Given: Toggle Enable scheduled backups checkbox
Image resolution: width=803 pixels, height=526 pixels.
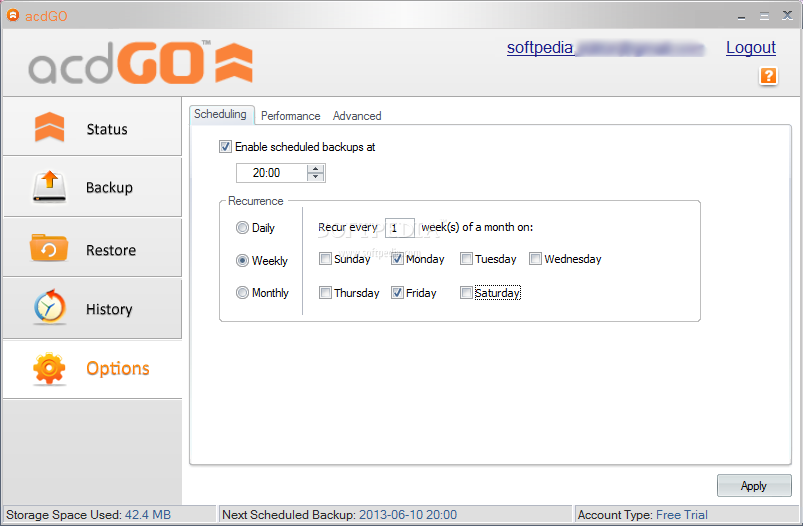Looking at the screenshot, I should [x=225, y=146].
